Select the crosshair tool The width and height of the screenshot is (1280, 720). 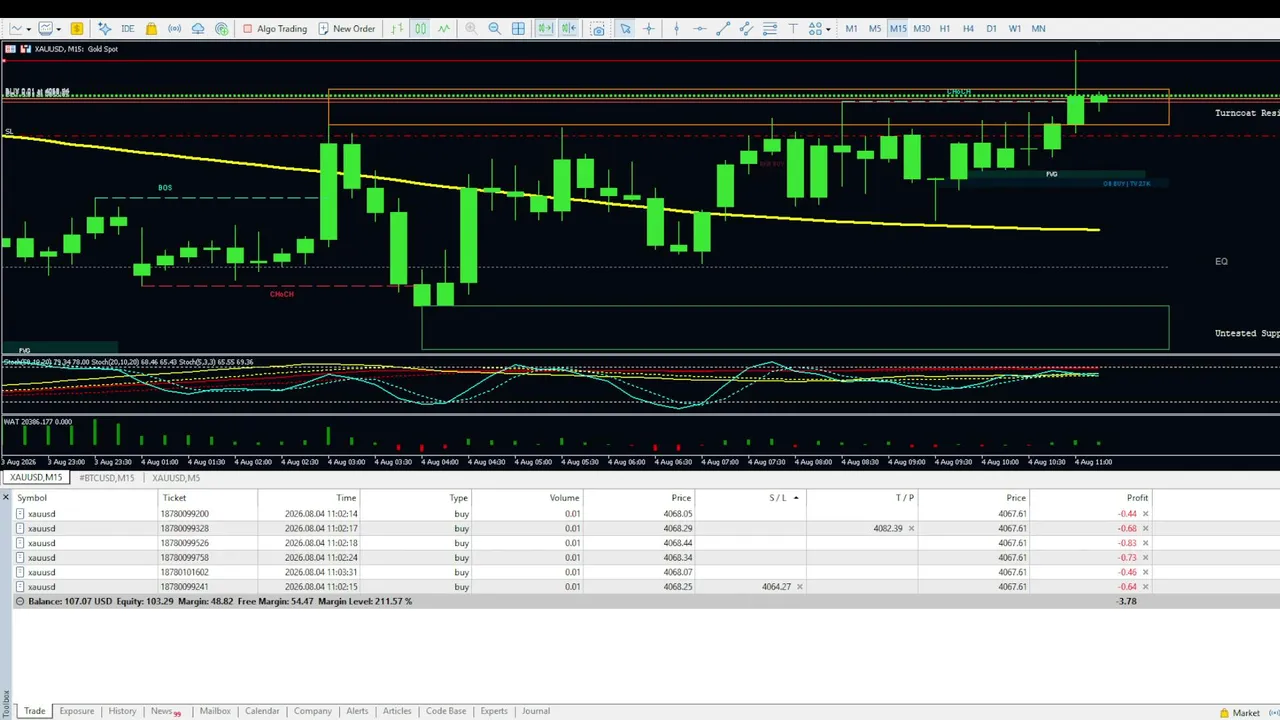[x=648, y=28]
